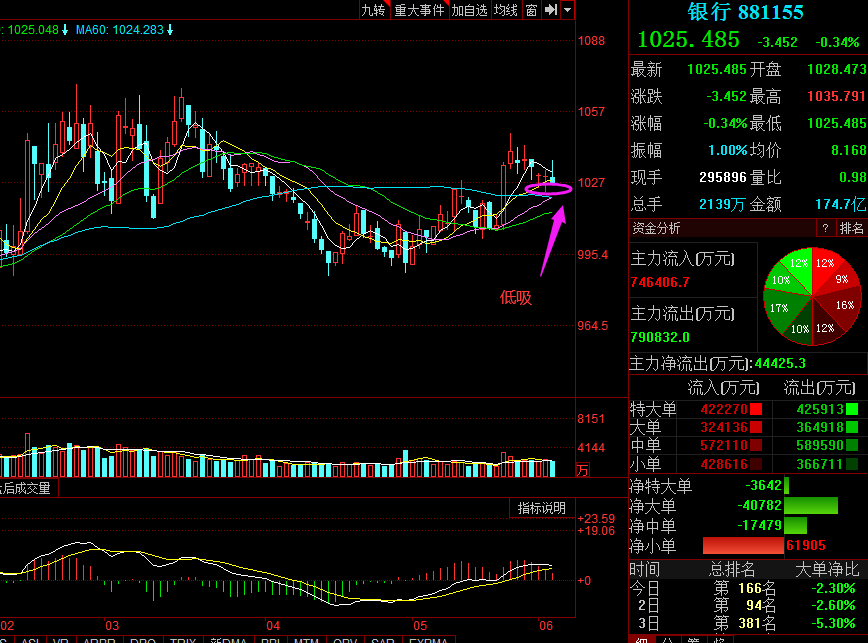Open the 指标说明 indicator description
Viewport: 868px width, 643px height.
(542, 508)
